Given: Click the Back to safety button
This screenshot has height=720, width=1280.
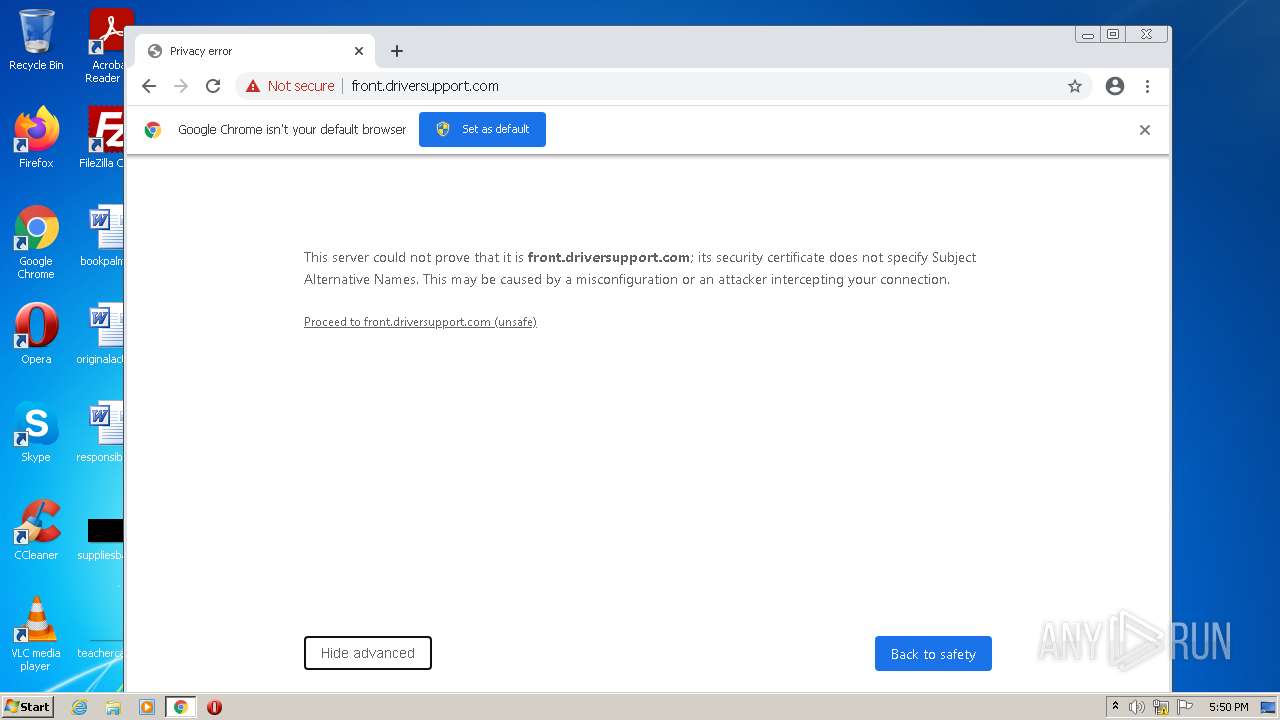Looking at the screenshot, I should pos(933,654).
